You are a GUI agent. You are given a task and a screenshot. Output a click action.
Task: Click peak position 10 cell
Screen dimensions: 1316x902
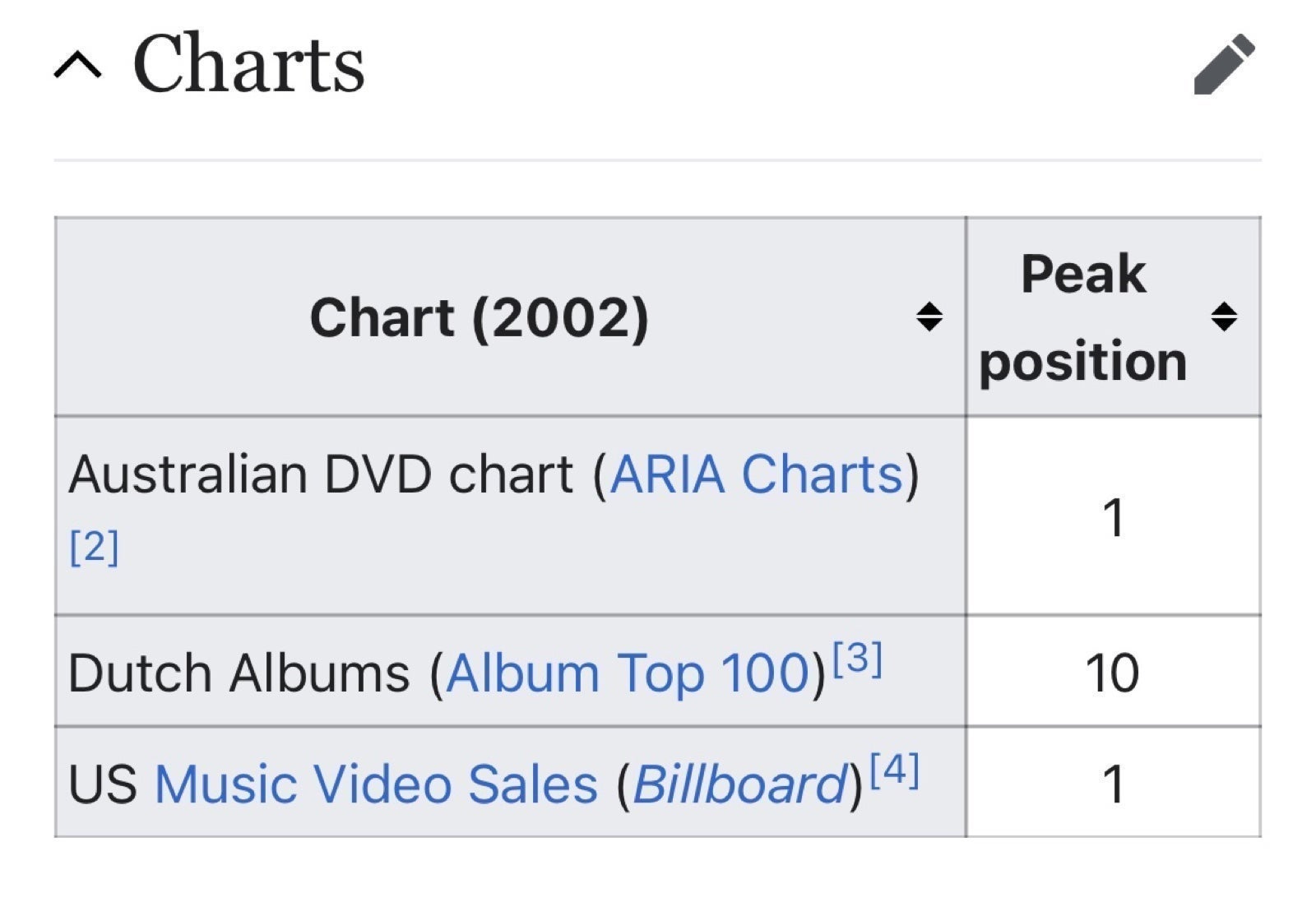1113,673
